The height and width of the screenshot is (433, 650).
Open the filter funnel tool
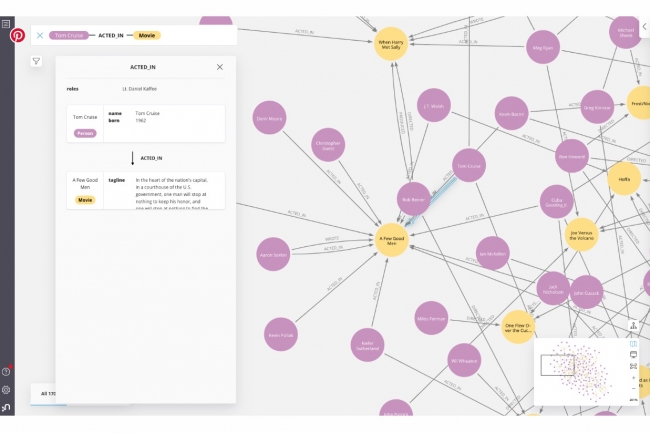pos(36,62)
